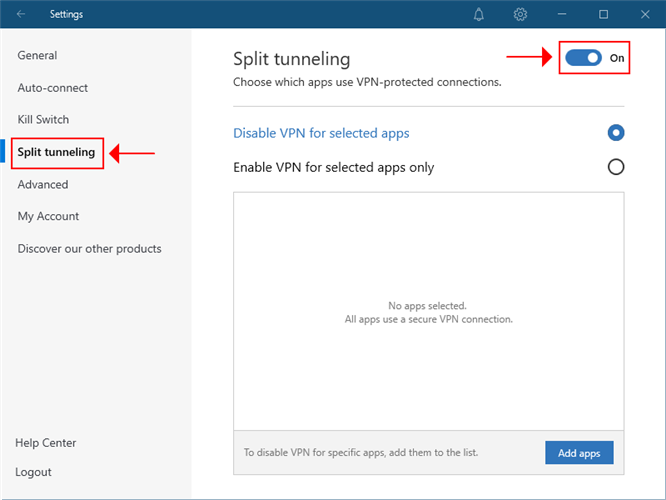
Task: Maximize the Settings window
Action: pyautogui.click(x=603, y=14)
